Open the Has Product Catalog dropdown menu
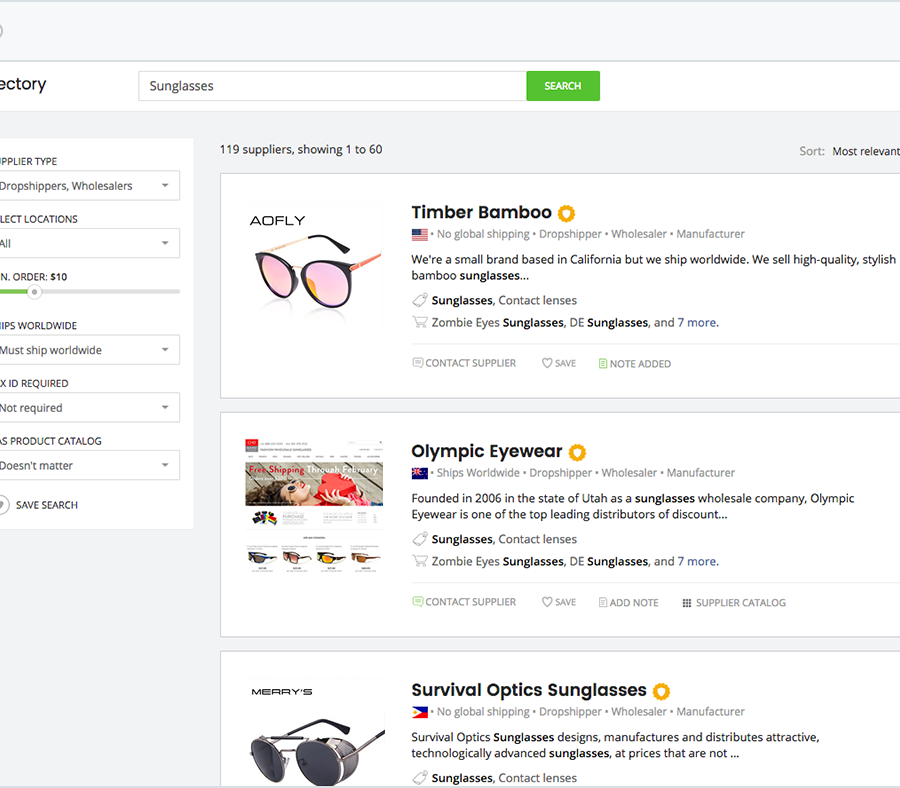Screen dimensions: 900x788 click(x=87, y=465)
